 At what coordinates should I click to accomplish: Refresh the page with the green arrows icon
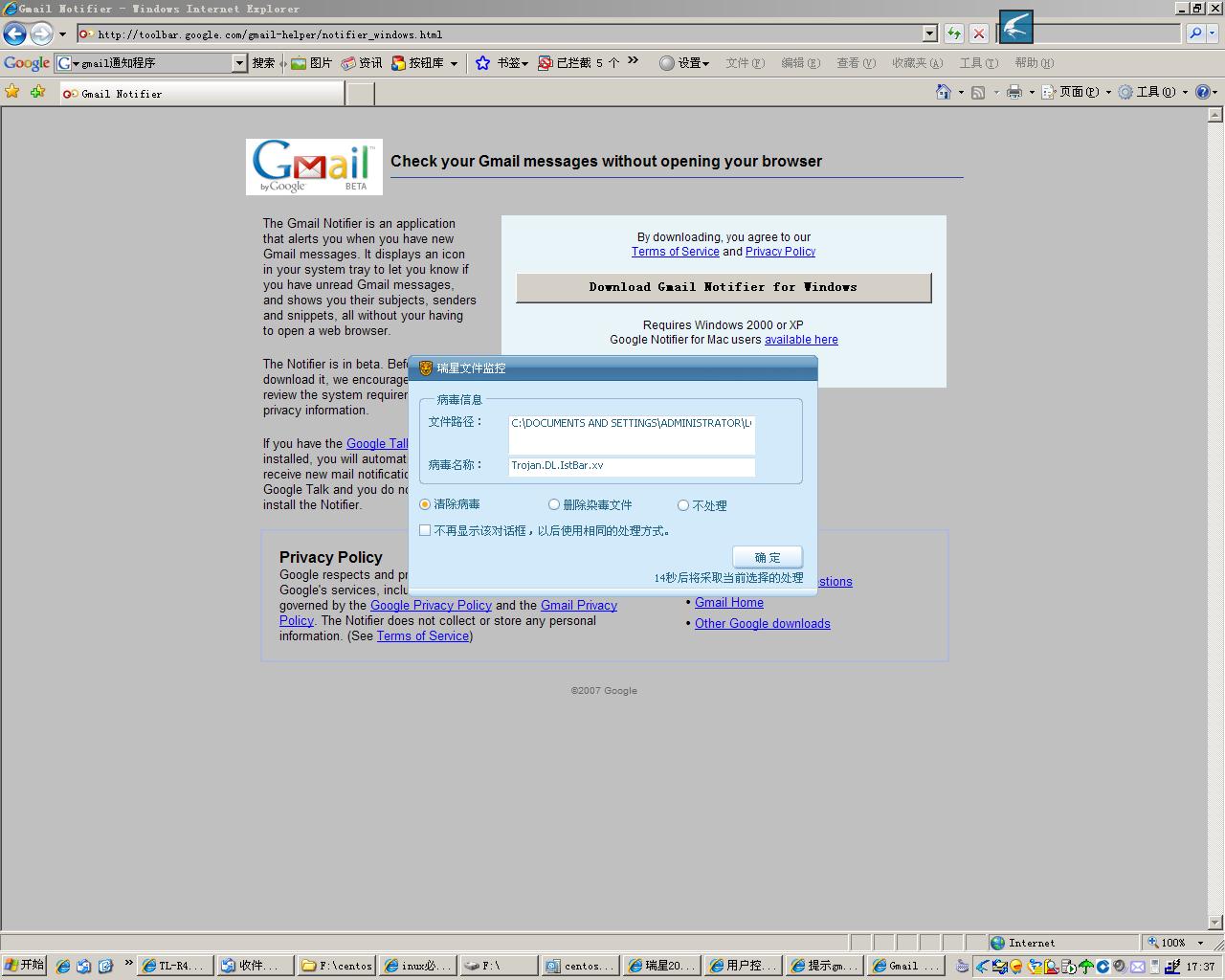(954, 33)
